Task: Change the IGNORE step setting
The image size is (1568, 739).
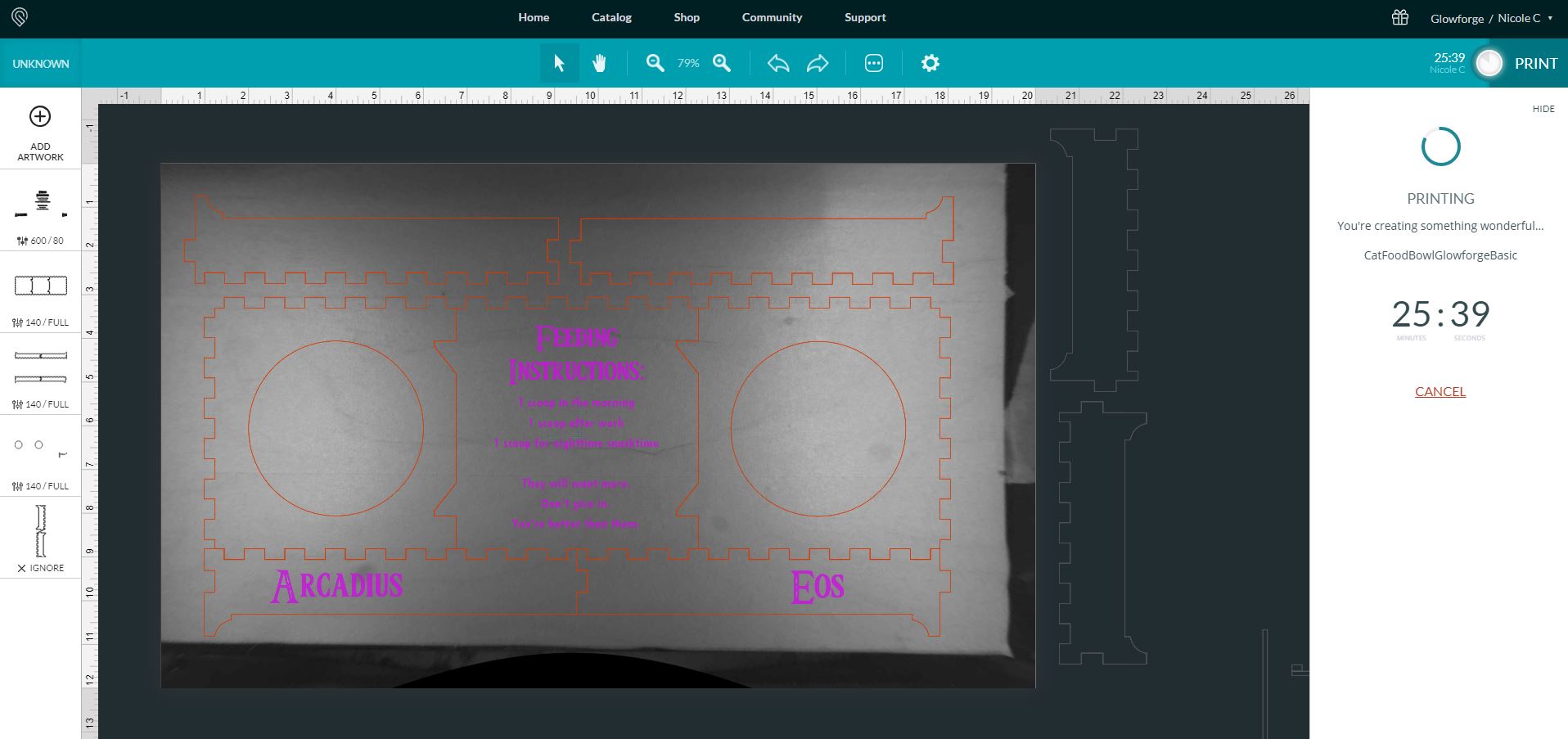Action: [x=40, y=568]
